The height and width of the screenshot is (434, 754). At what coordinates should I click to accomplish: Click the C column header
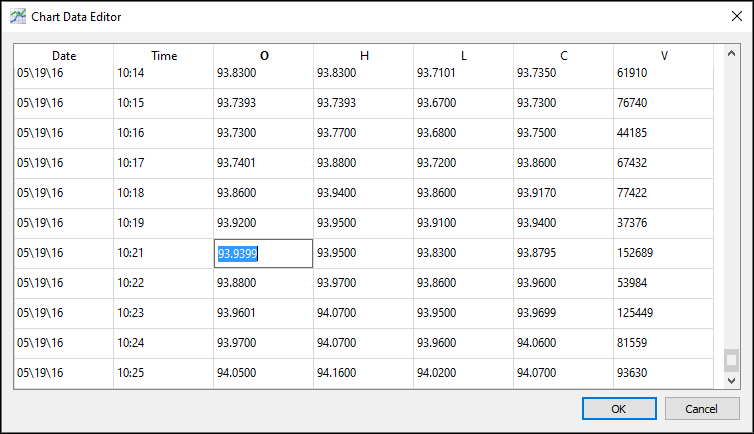(564, 56)
